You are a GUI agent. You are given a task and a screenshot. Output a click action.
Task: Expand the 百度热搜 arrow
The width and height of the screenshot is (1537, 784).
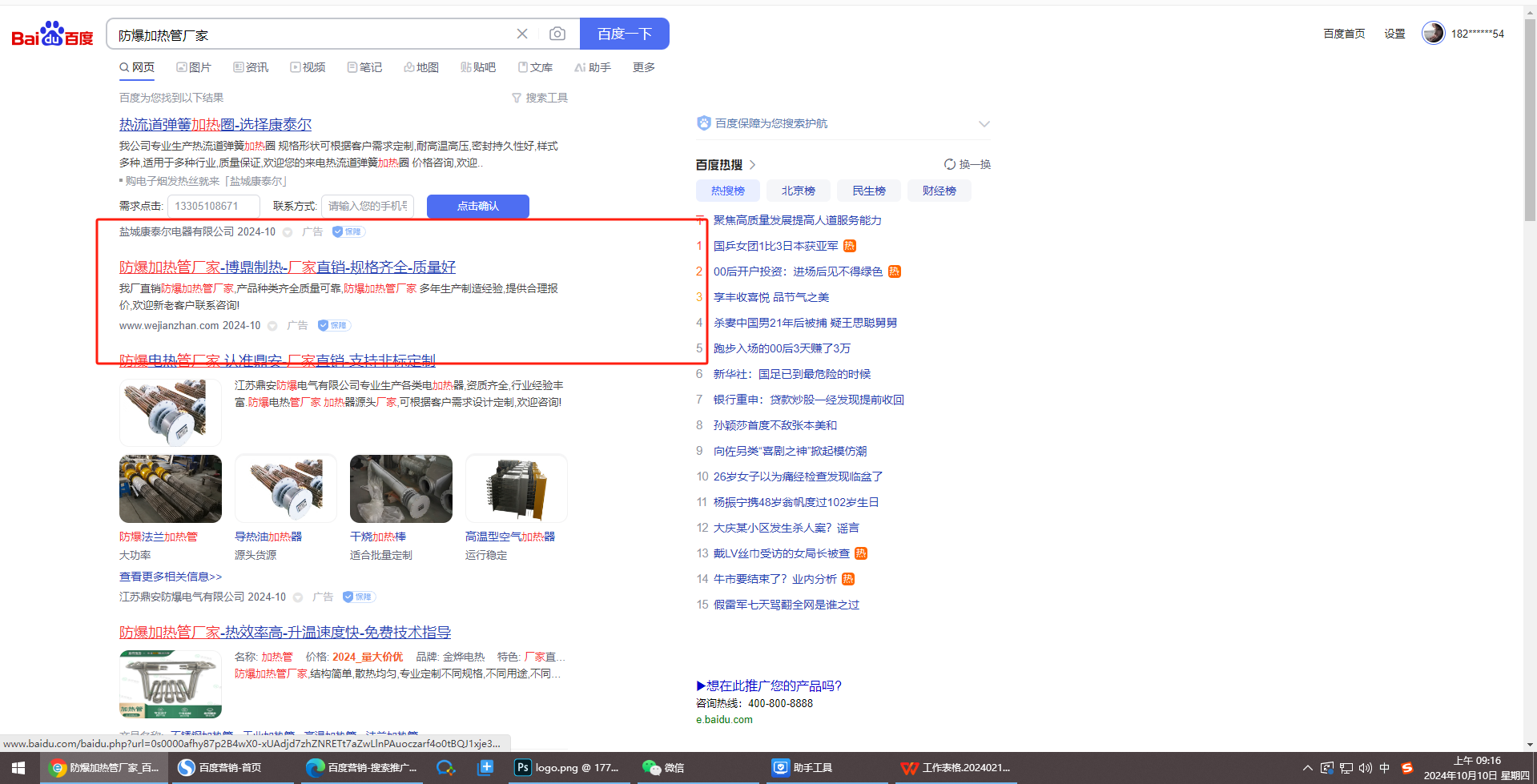753,165
